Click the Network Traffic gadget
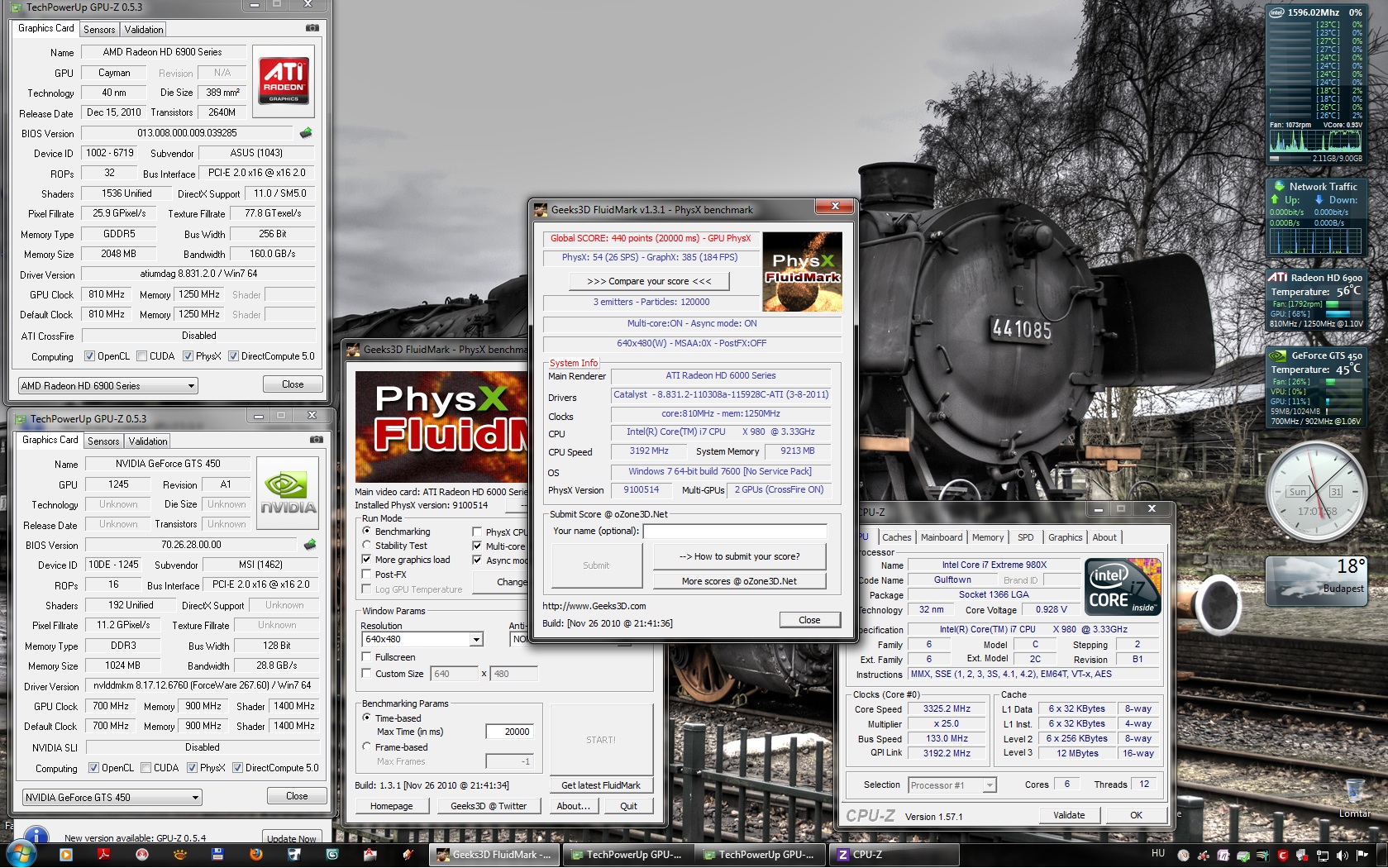 point(1315,218)
